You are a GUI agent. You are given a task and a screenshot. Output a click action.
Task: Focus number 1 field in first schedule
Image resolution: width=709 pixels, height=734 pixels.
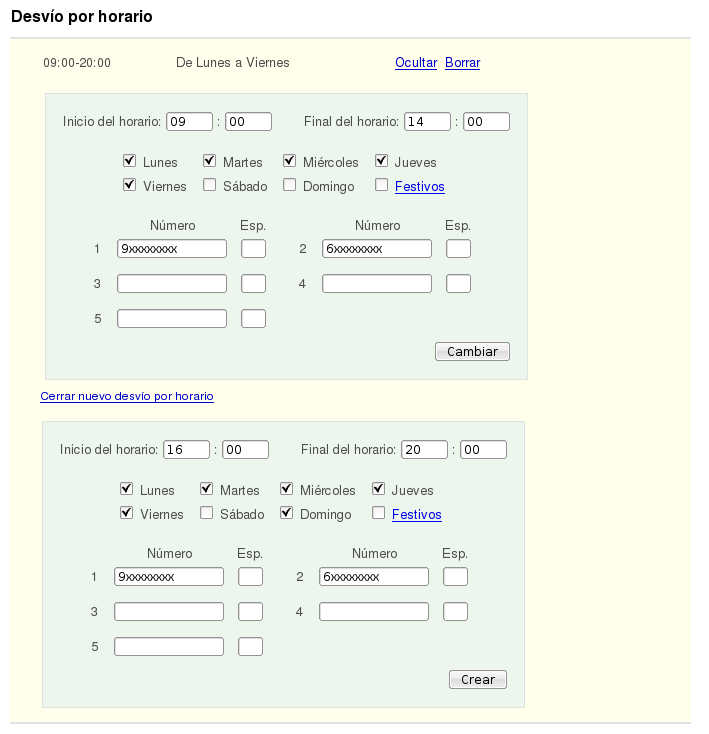coord(172,249)
